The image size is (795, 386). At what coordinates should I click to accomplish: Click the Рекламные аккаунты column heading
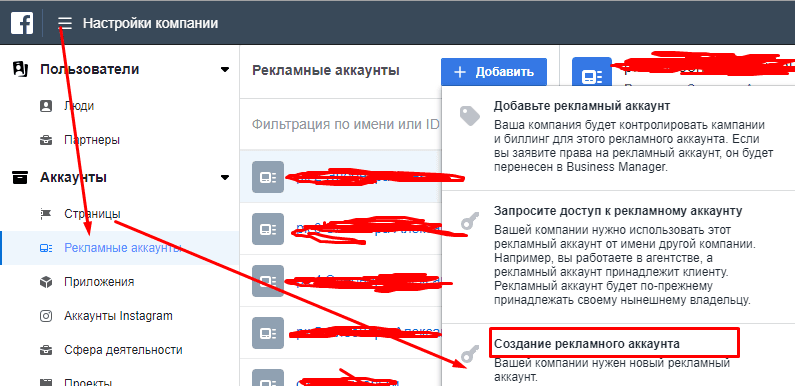[x=326, y=71]
